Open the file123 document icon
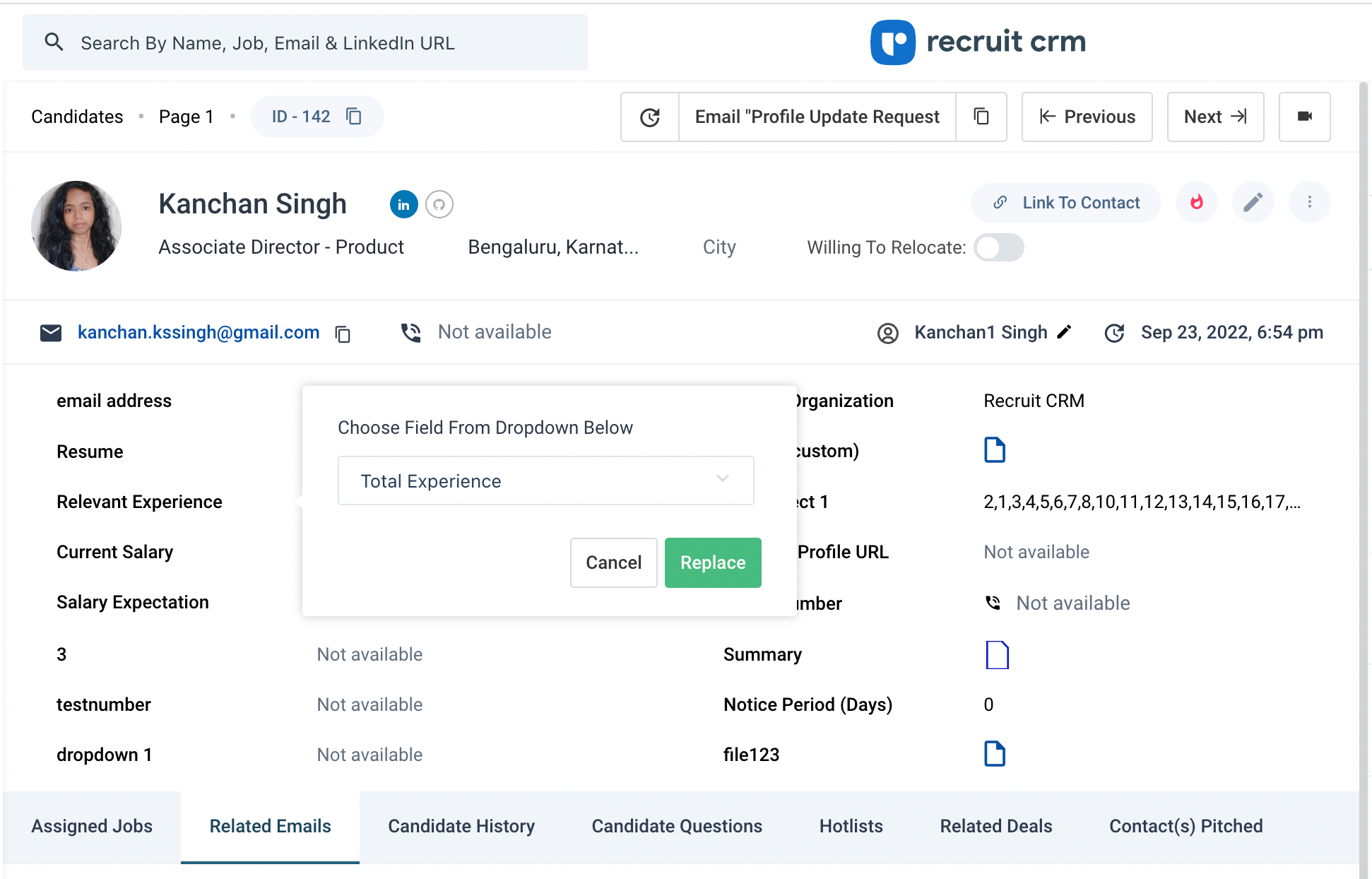This screenshot has width=1372, height=879. 995,754
